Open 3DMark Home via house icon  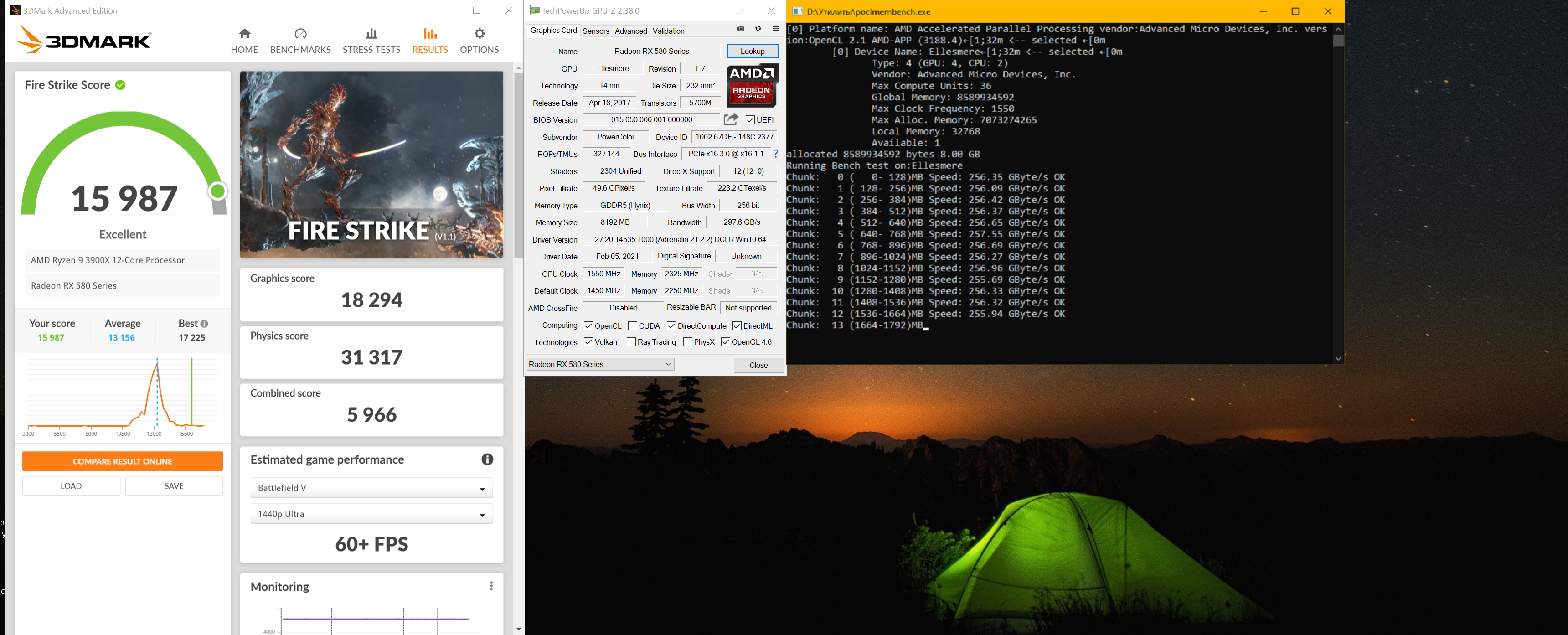244,34
